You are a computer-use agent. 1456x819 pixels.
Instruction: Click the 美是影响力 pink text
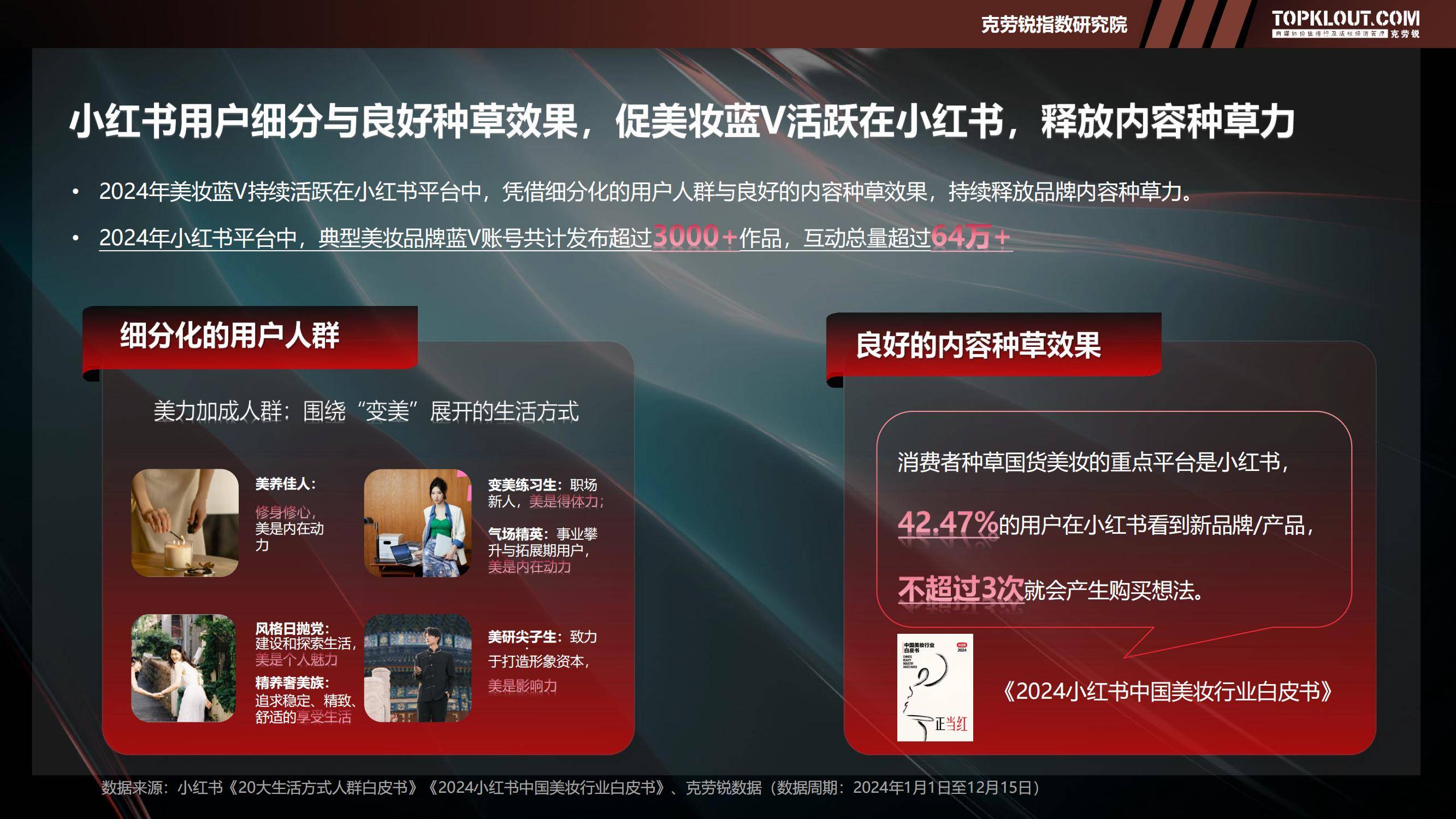pyautogui.click(x=523, y=686)
